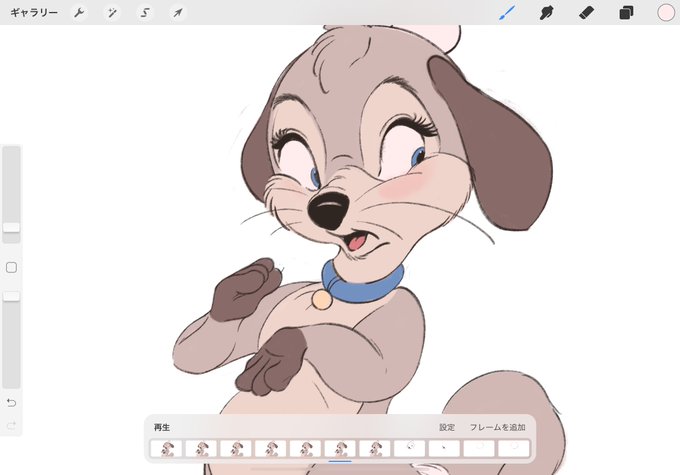Screen dimensions: 680x475
Task: Redo with the sidebar redo arrow
Action: (x=11, y=426)
